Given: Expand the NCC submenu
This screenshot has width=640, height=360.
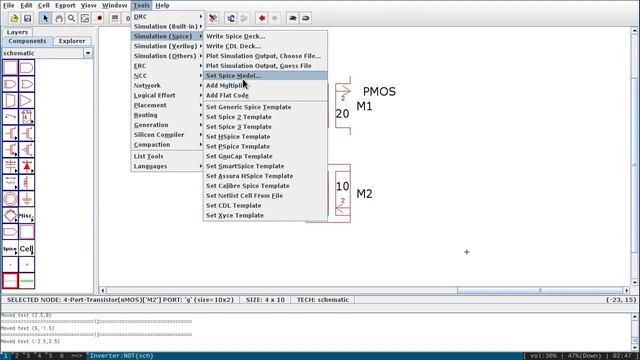Looking at the screenshot, I should pyautogui.click(x=167, y=76).
